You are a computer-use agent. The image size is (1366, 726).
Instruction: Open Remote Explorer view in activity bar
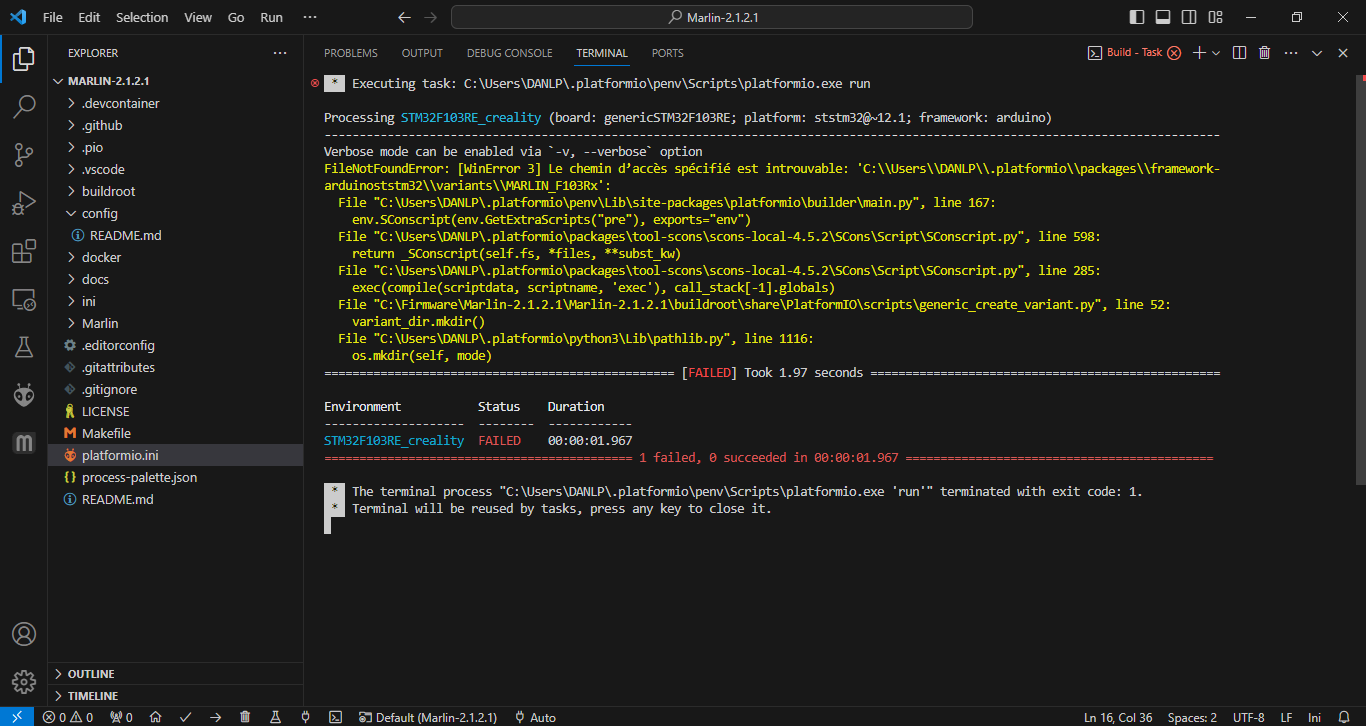pyautogui.click(x=24, y=299)
